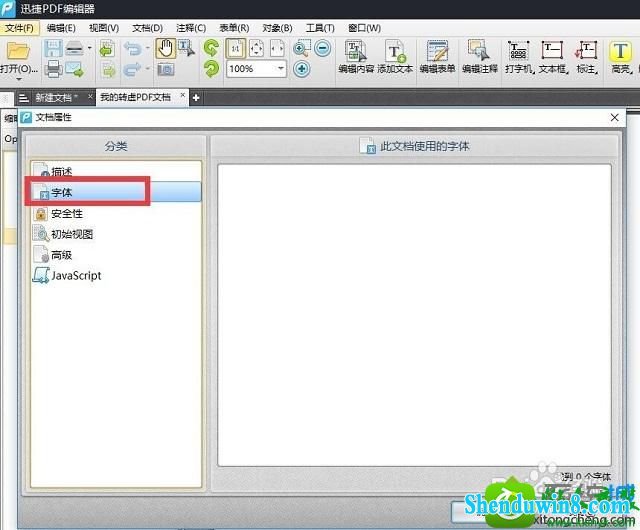Click the Print icon
Screen dimensions: 640x530
[x=53, y=69]
